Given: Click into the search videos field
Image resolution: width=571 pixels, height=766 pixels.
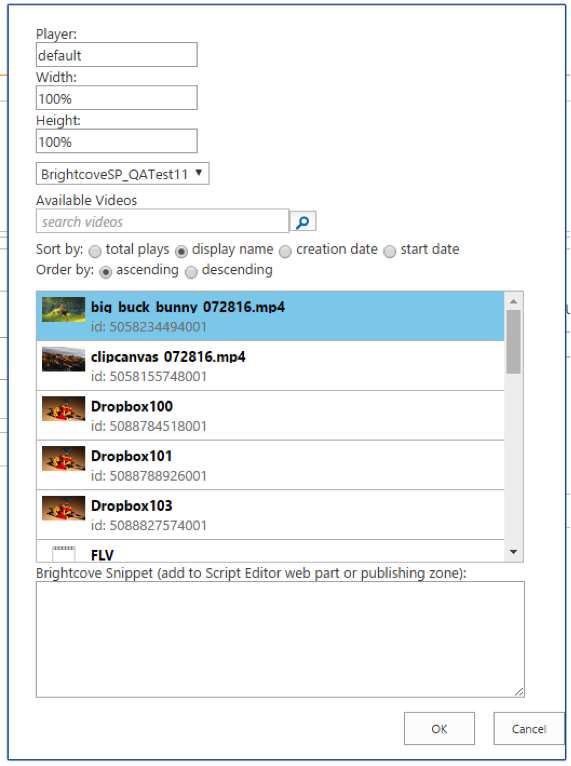Looking at the screenshot, I should (x=162, y=221).
